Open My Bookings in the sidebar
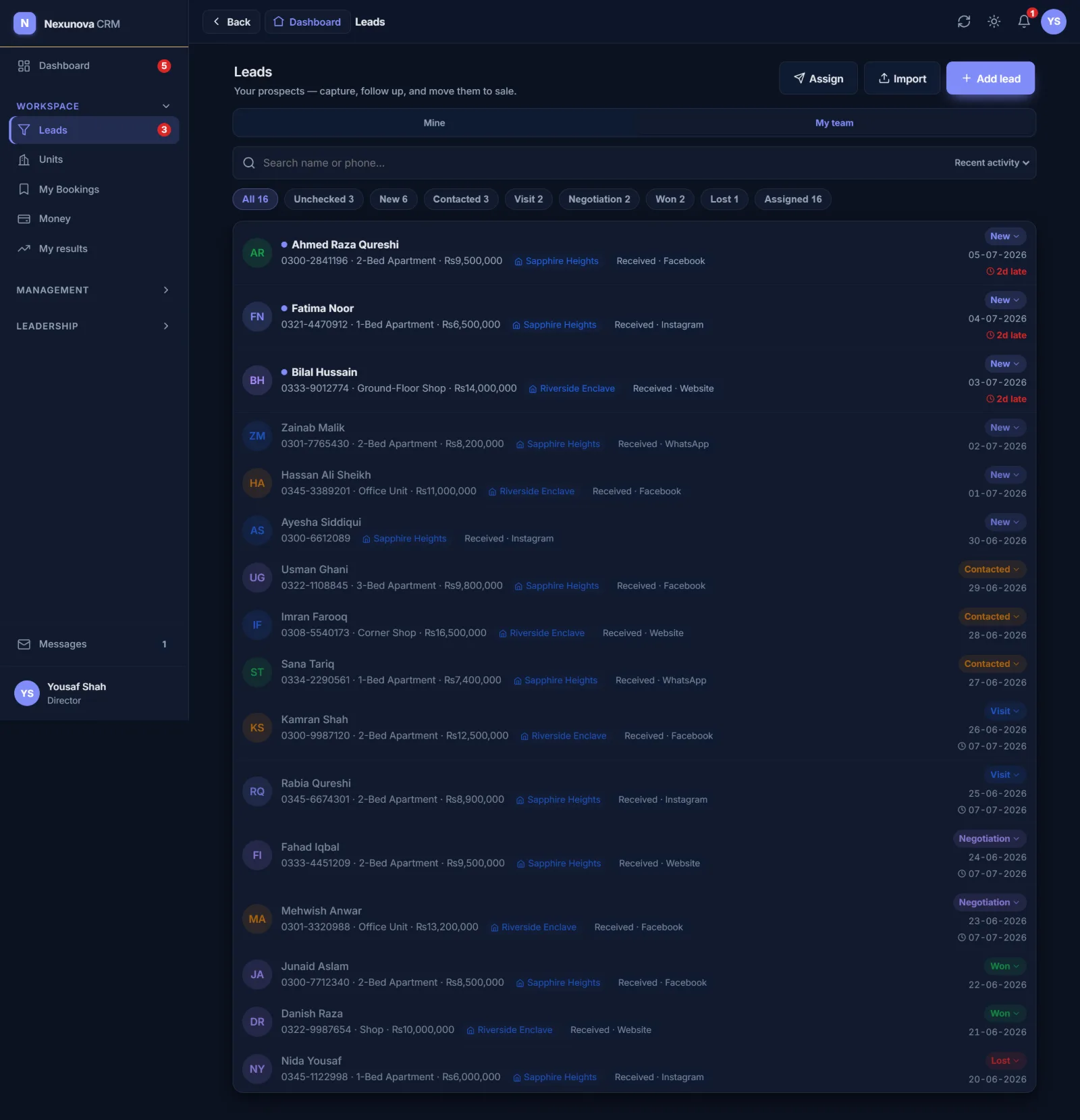The height and width of the screenshot is (1120, 1080). 94,189
